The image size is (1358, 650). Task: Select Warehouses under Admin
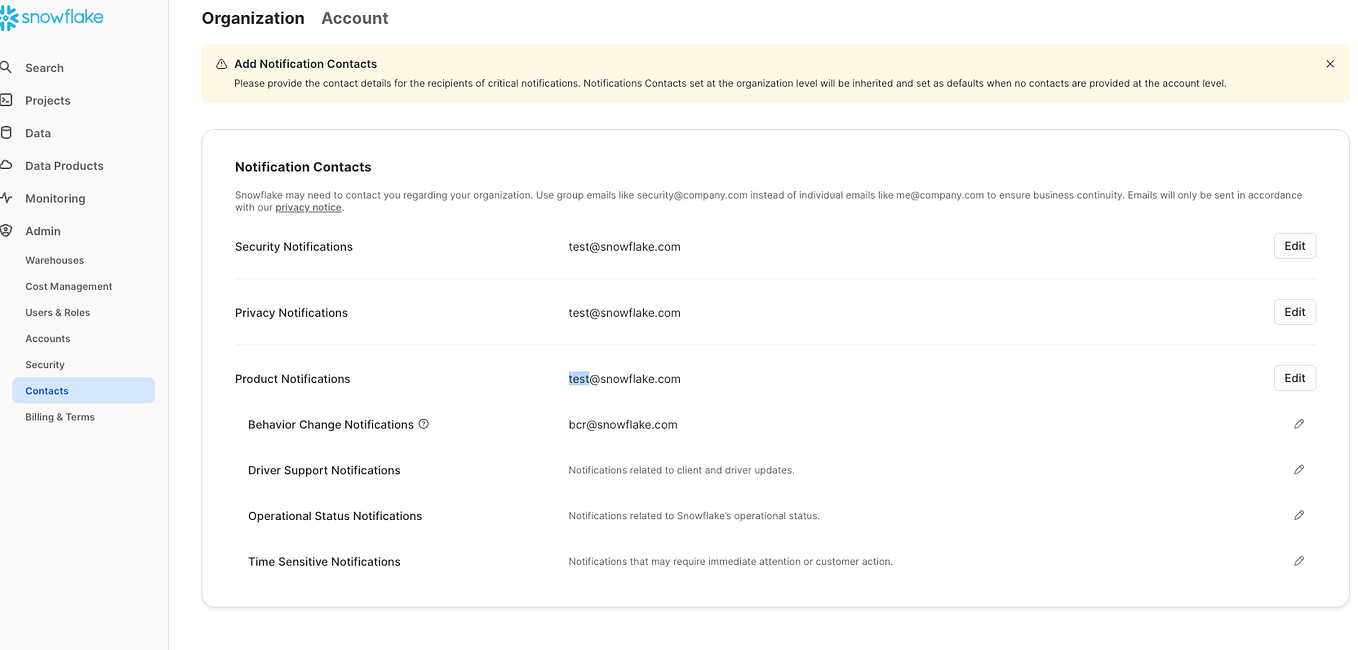click(x=54, y=260)
